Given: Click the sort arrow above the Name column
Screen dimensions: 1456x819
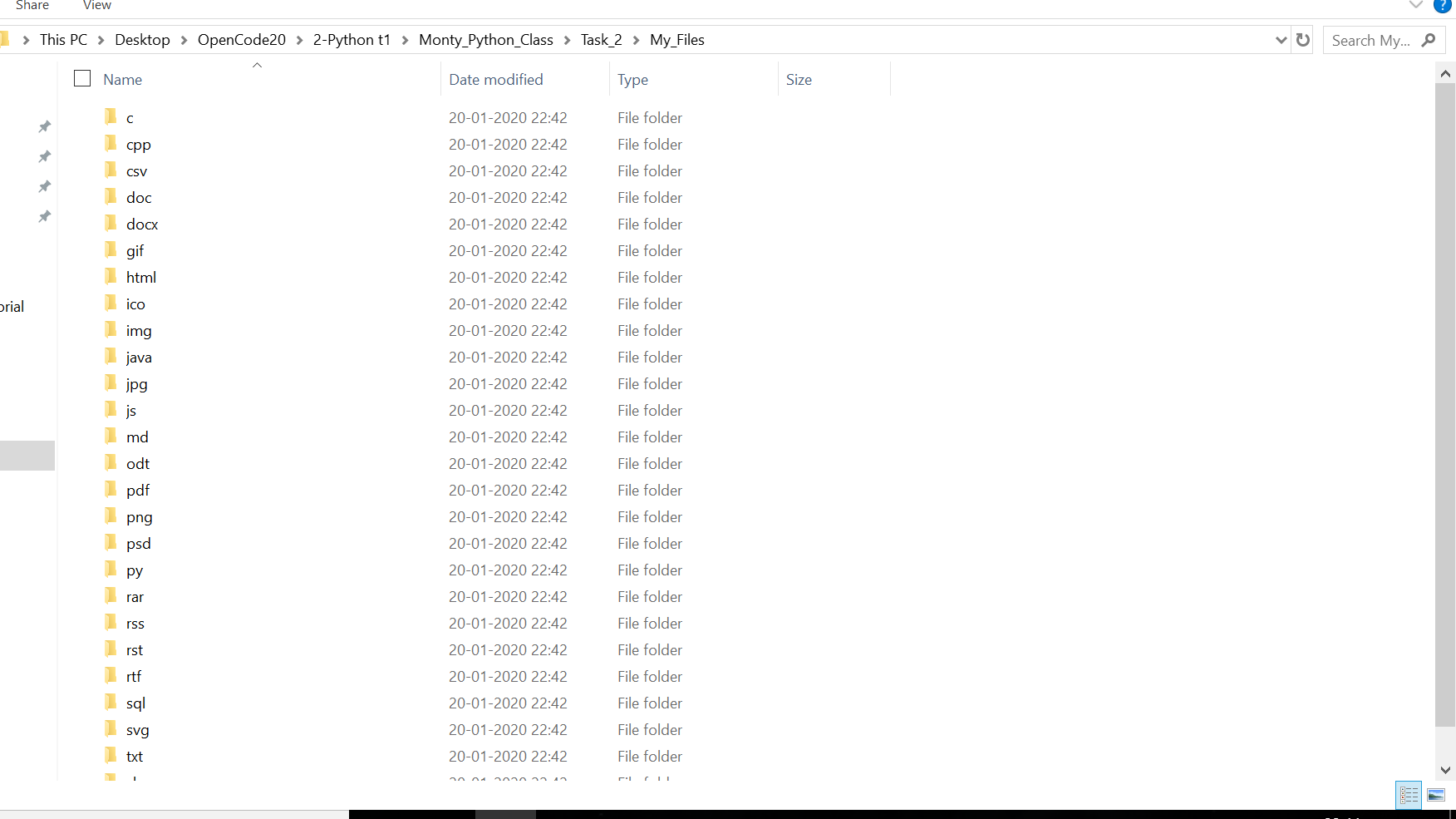Looking at the screenshot, I should pyautogui.click(x=257, y=64).
